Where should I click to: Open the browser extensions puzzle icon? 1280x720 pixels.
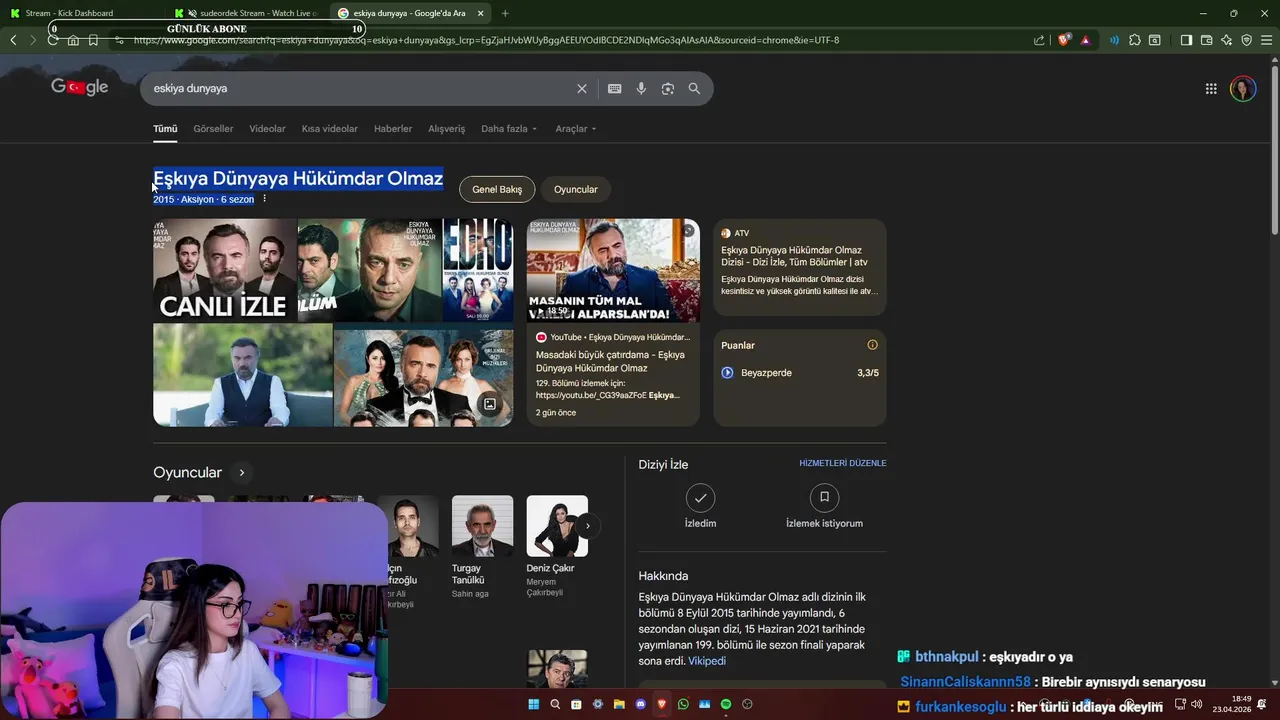coord(1135,40)
